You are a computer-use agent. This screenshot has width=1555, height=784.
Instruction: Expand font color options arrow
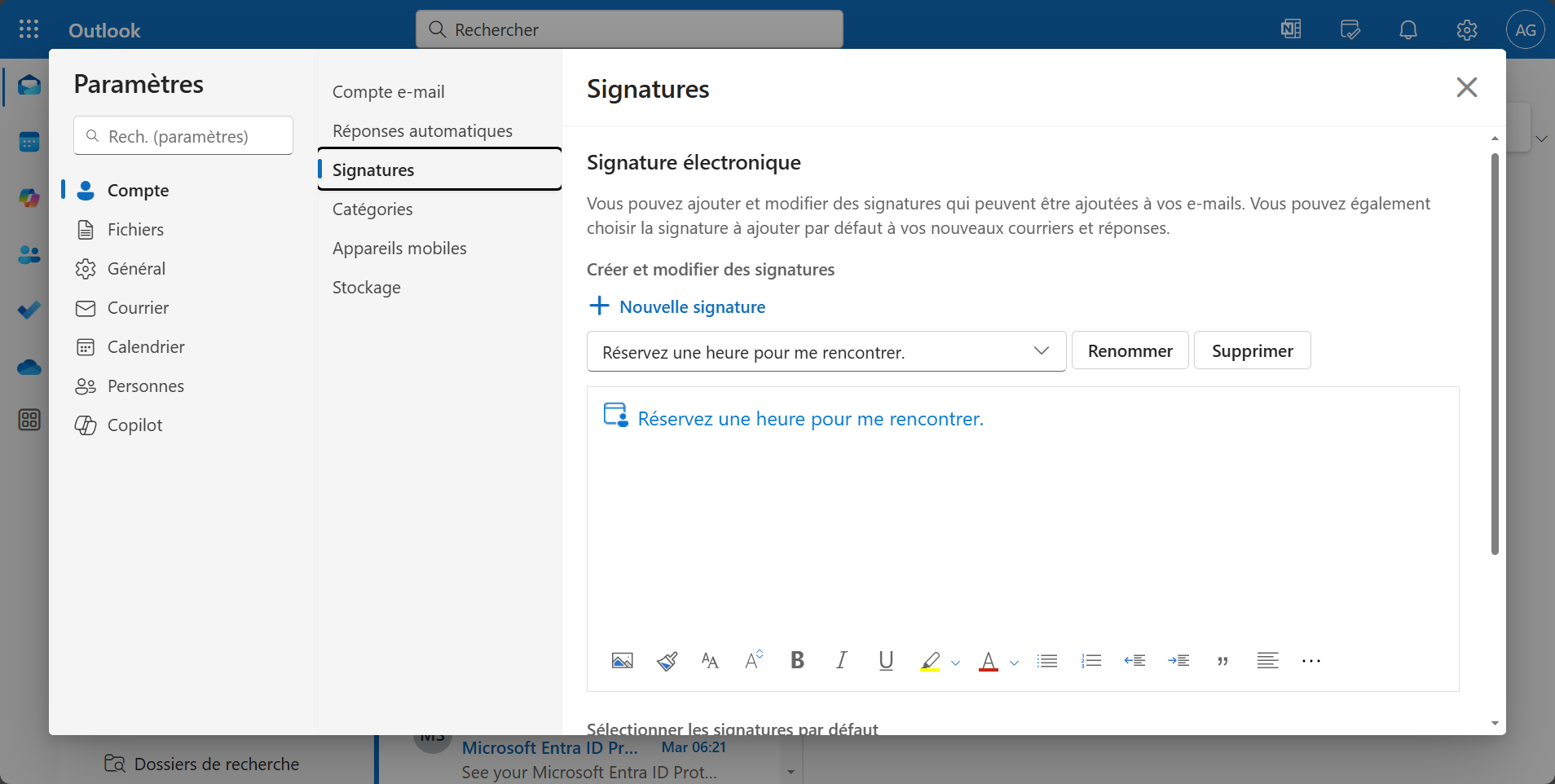coord(1014,663)
